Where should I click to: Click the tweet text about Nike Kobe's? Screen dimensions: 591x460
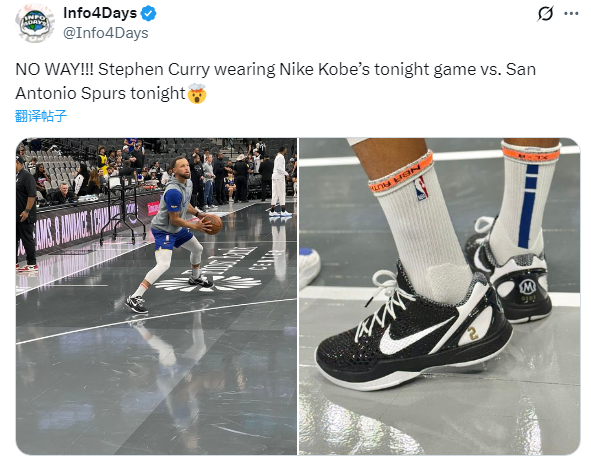click(275, 81)
